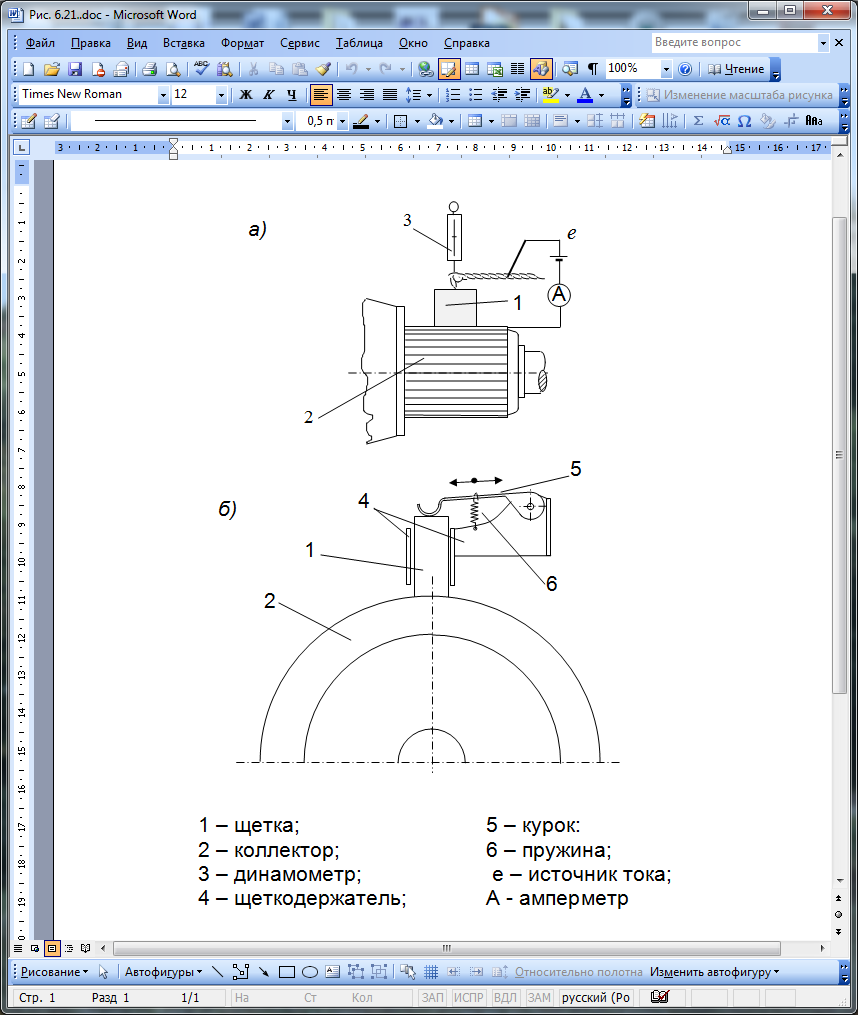Open the 0,5 pt line weight dropdown
The width and height of the screenshot is (858, 1015).
pyautogui.click(x=343, y=121)
